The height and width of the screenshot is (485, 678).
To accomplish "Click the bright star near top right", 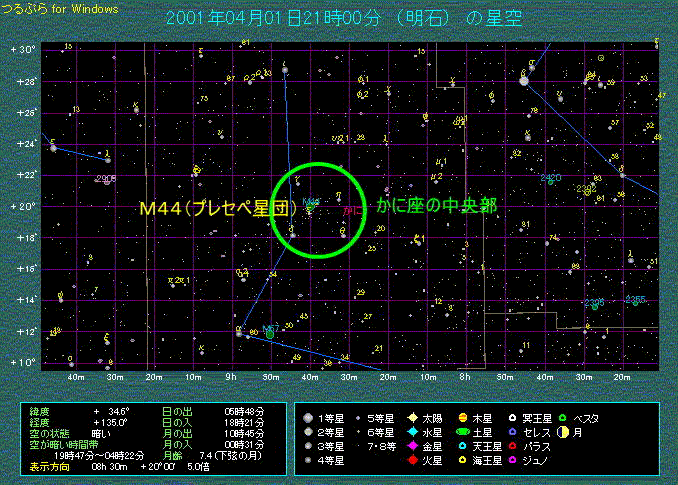I will point(523,80).
